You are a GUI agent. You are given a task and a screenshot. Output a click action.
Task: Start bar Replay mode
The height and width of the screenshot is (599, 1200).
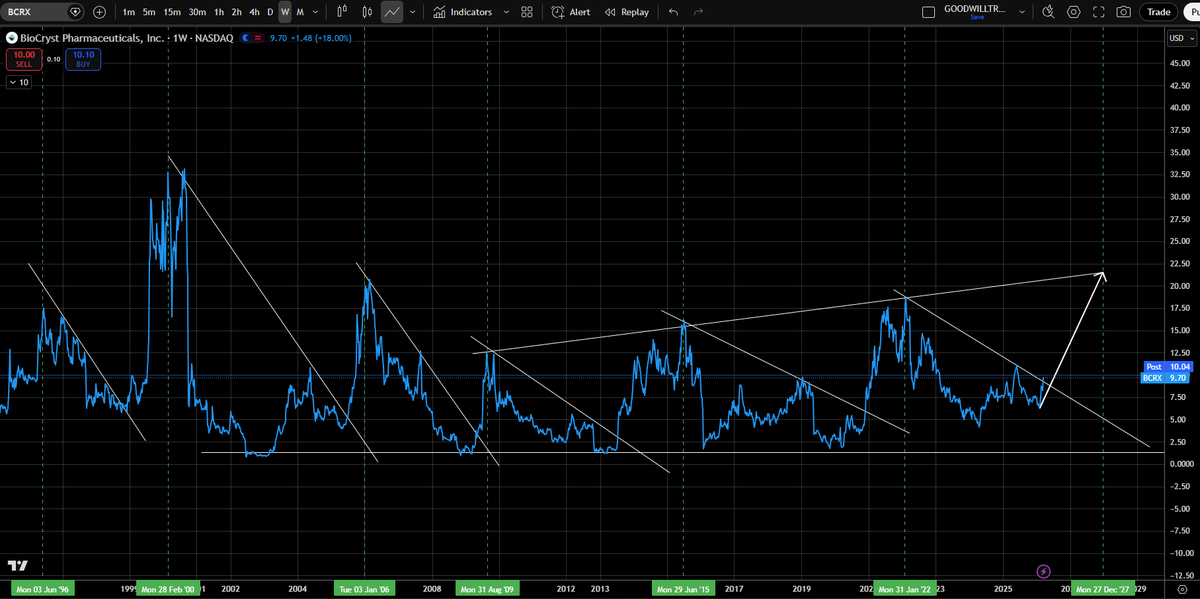click(x=626, y=12)
